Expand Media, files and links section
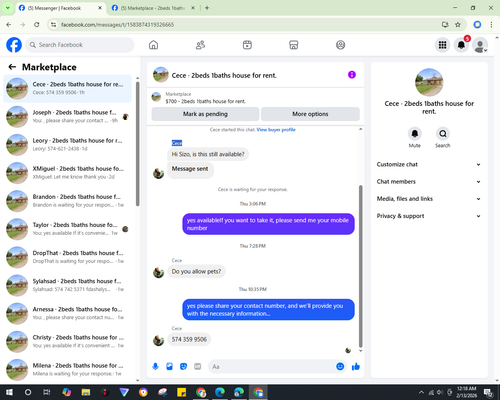This screenshot has height=400, width=500. (429, 199)
